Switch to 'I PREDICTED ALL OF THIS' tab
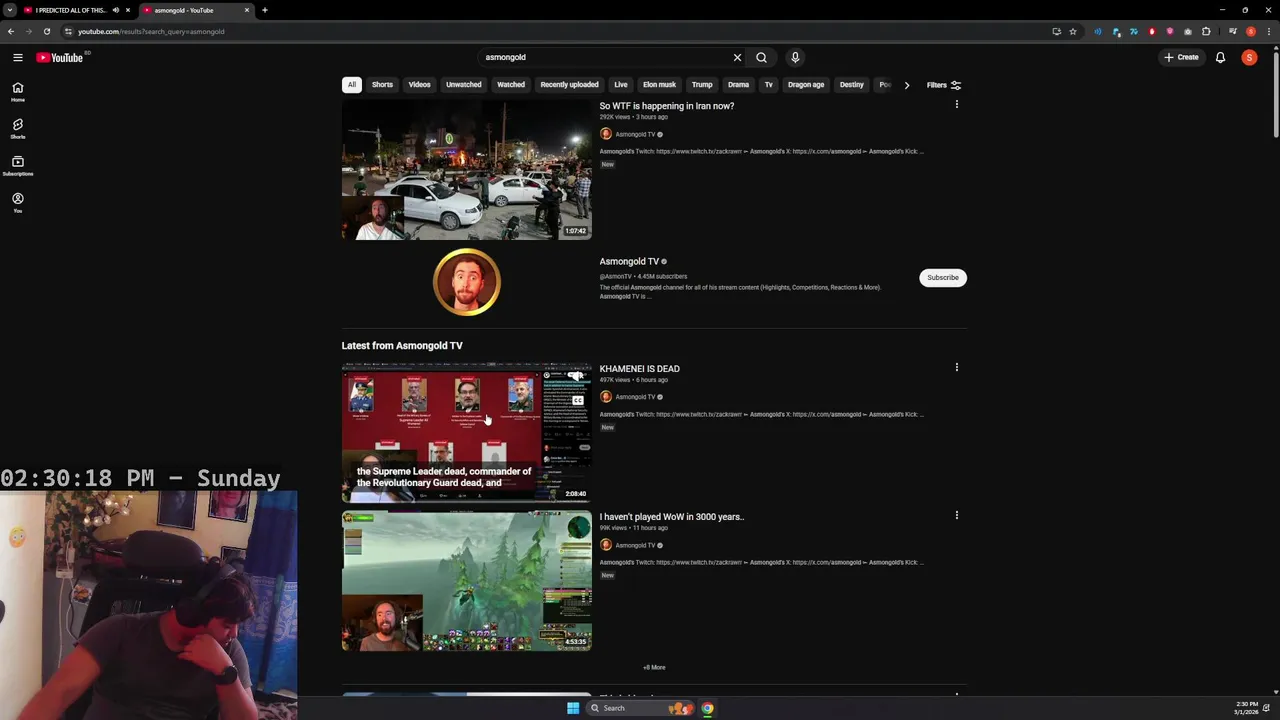The height and width of the screenshot is (720, 1280). [x=70, y=10]
